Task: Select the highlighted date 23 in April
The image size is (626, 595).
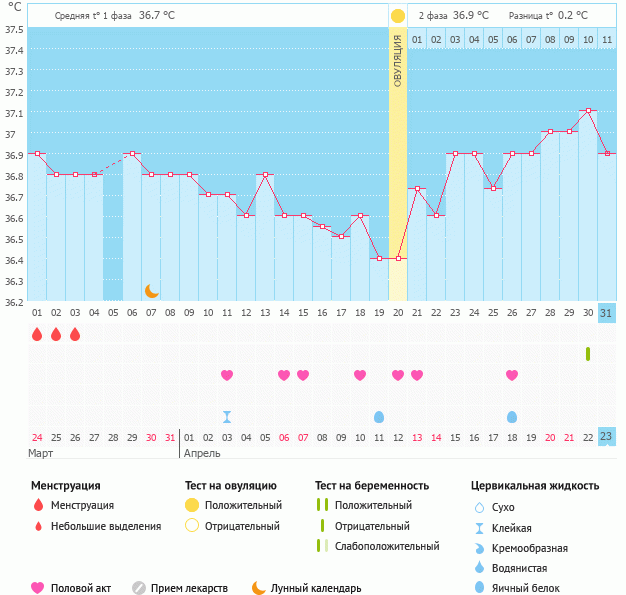Action: pyautogui.click(x=607, y=437)
